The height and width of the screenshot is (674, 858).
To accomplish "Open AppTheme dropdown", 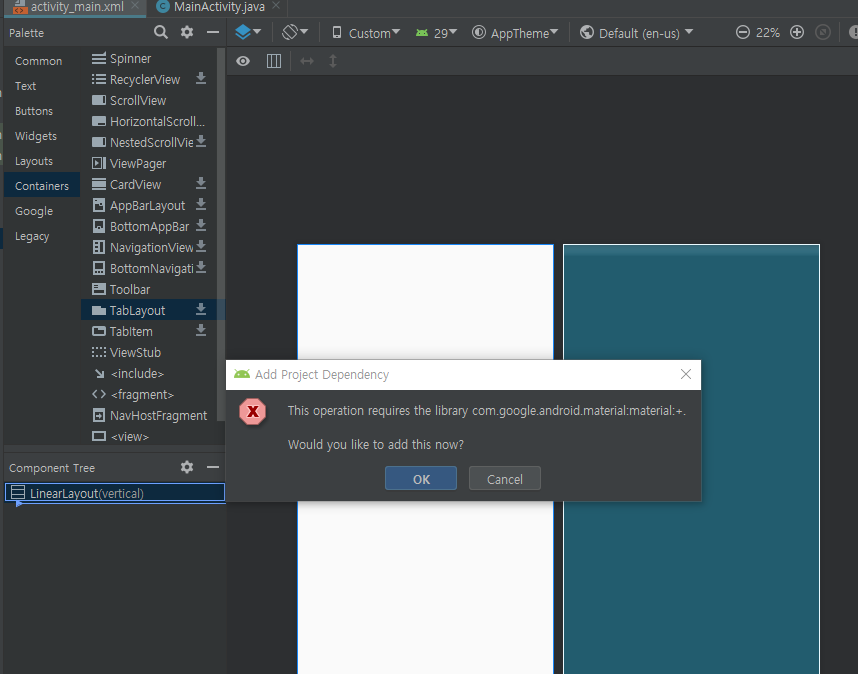I will pos(515,33).
